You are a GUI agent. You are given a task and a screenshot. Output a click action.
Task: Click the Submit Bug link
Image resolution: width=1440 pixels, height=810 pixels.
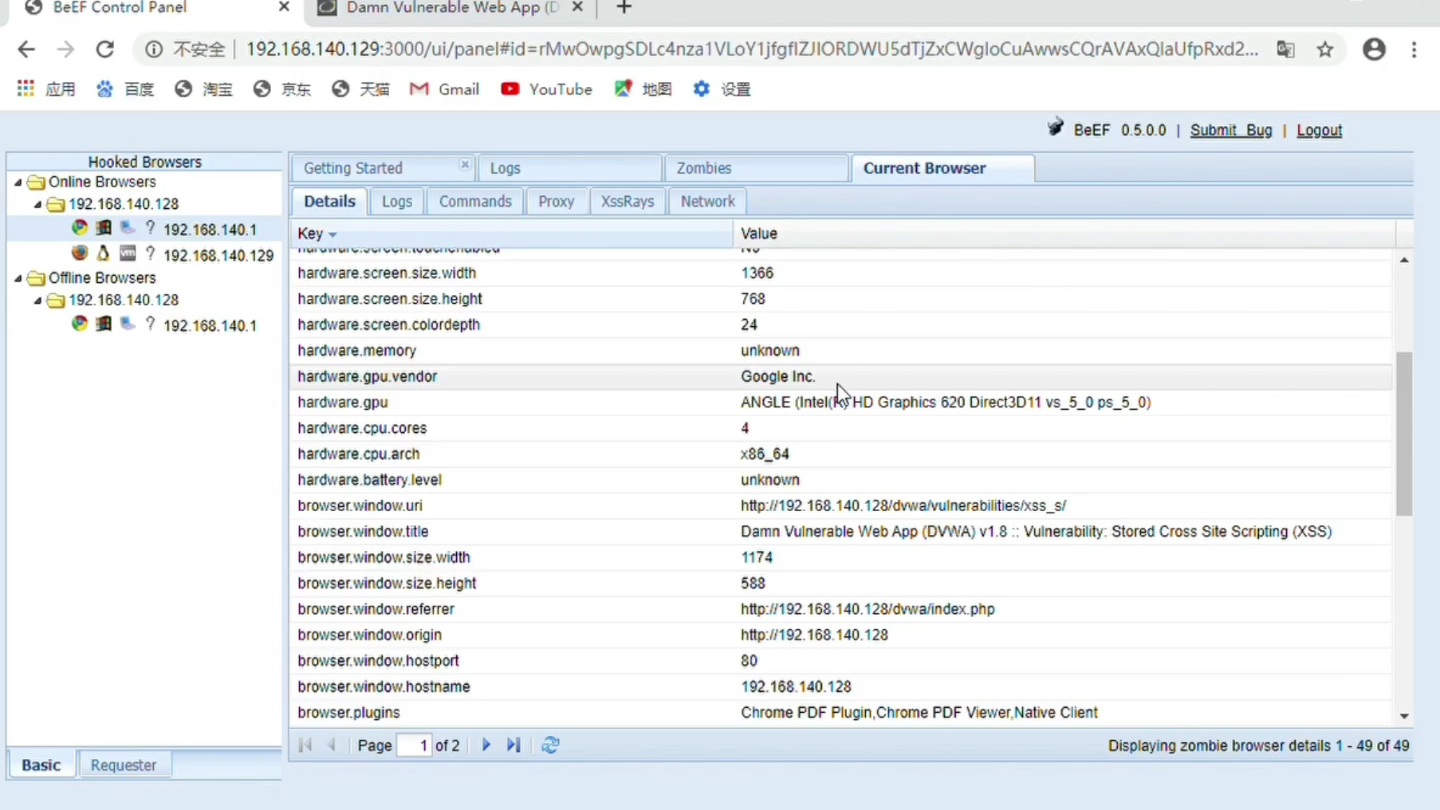1231,130
